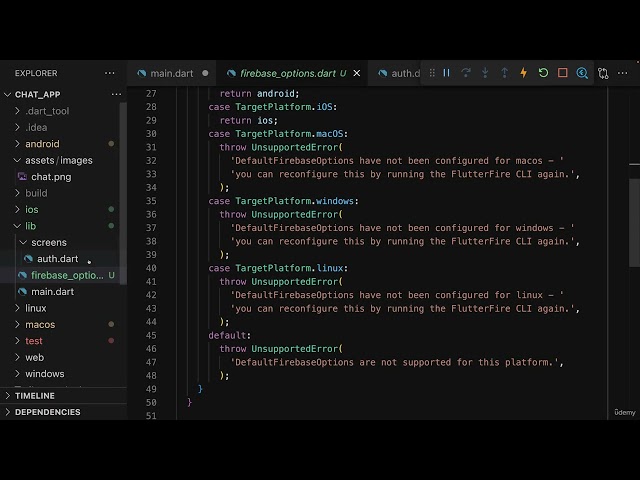This screenshot has height=480, width=640.
Task: Click line number 45 in the gutter
Action: (x=151, y=335)
